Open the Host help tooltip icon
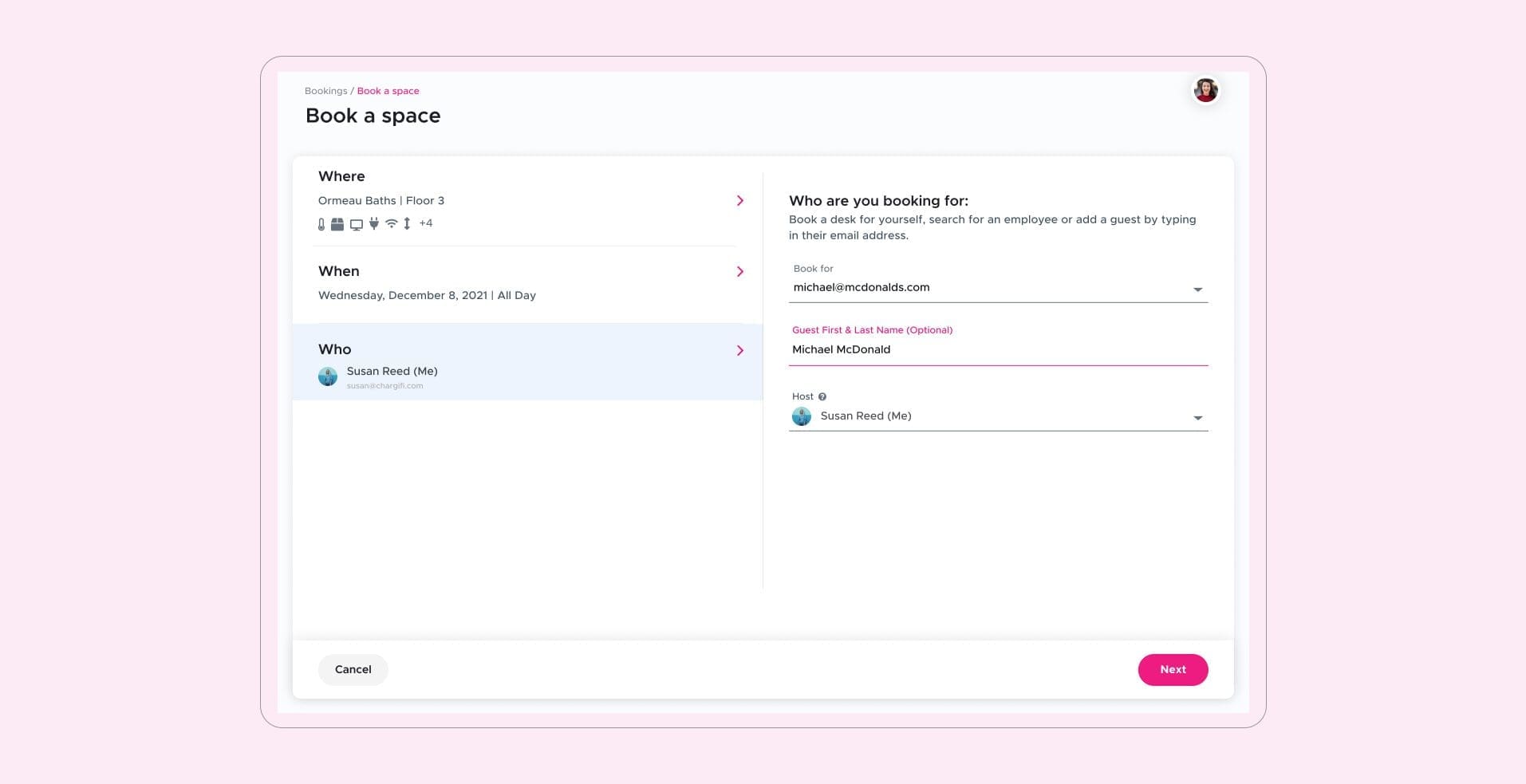Screen dimensions: 1526x784 (x=822, y=396)
